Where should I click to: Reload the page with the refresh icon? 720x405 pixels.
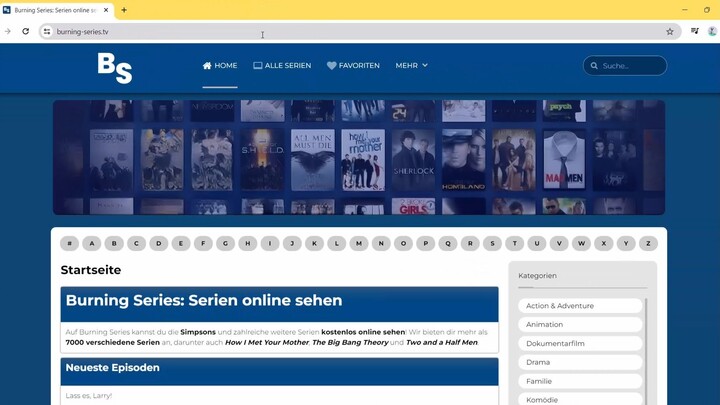click(26, 31)
